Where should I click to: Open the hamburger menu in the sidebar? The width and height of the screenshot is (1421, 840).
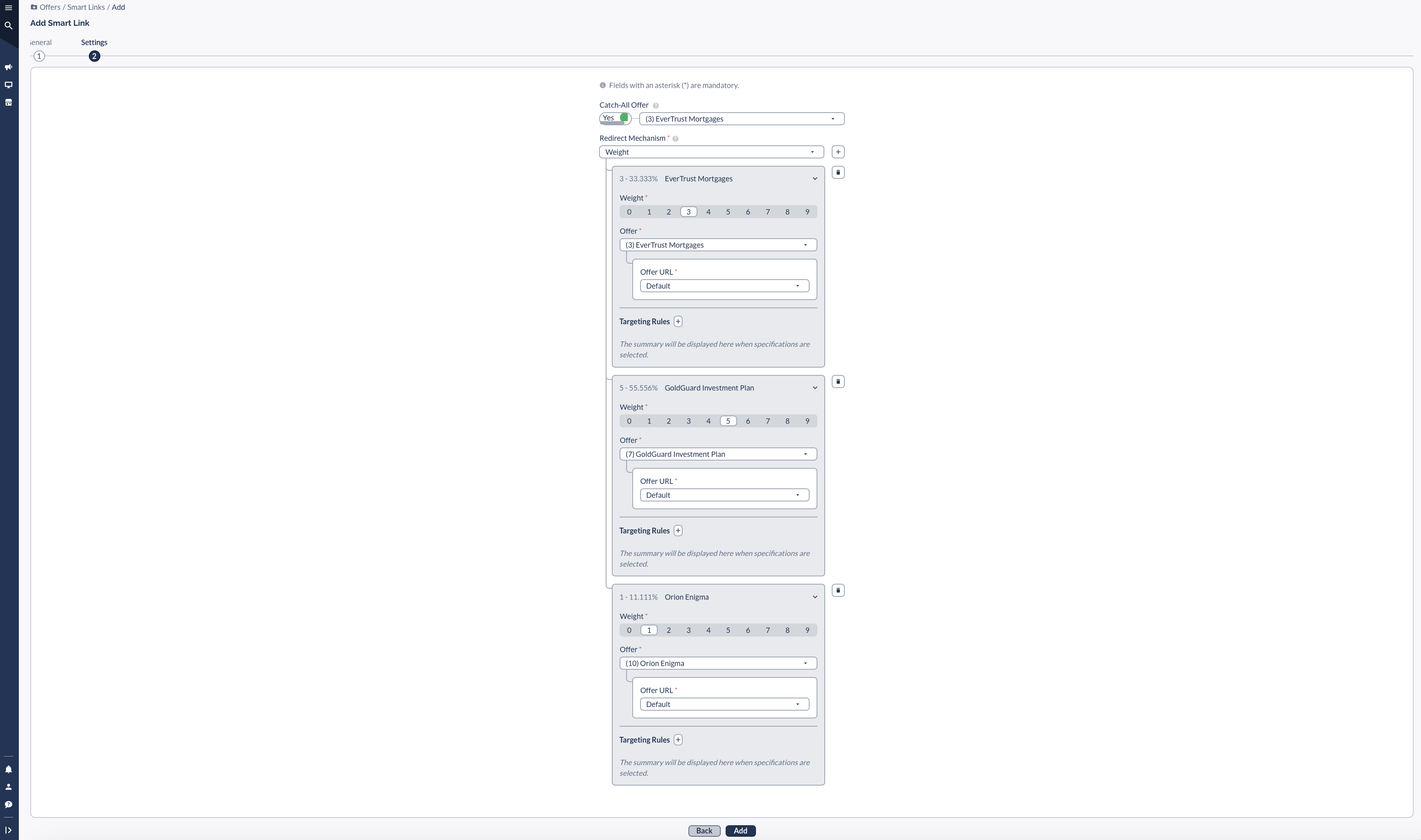[9, 7]
